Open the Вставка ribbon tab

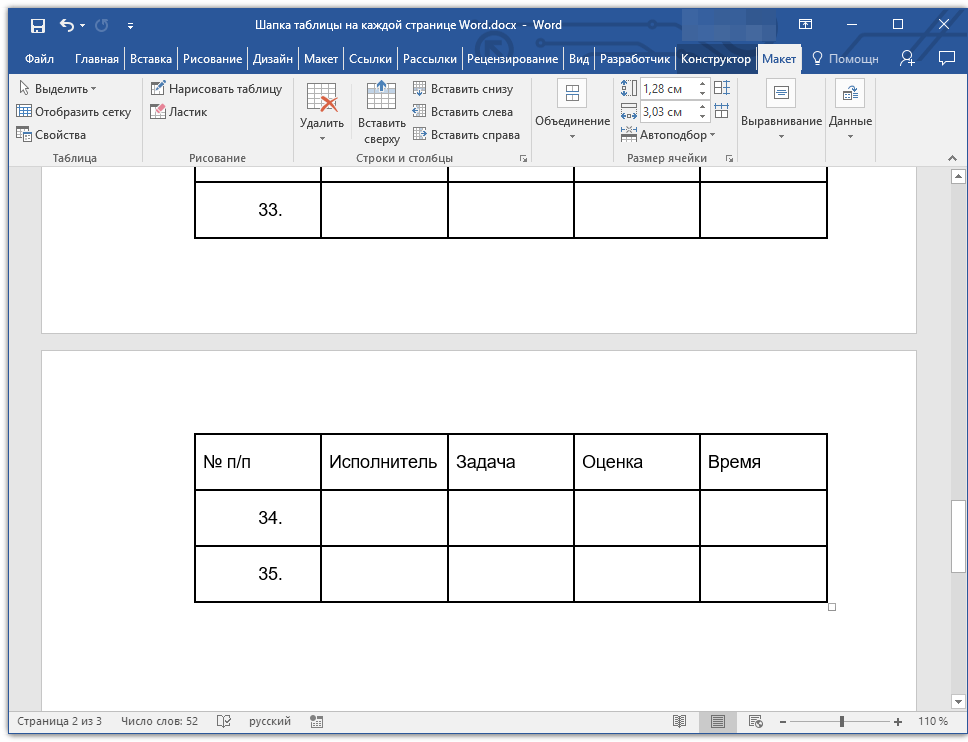[151, 59]
